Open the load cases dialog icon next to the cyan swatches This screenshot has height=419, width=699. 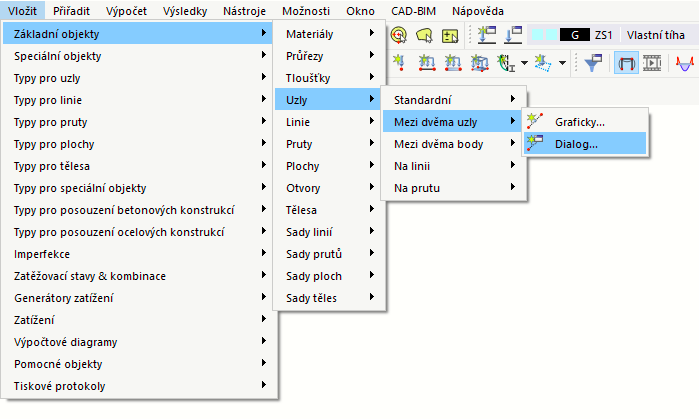513,35
